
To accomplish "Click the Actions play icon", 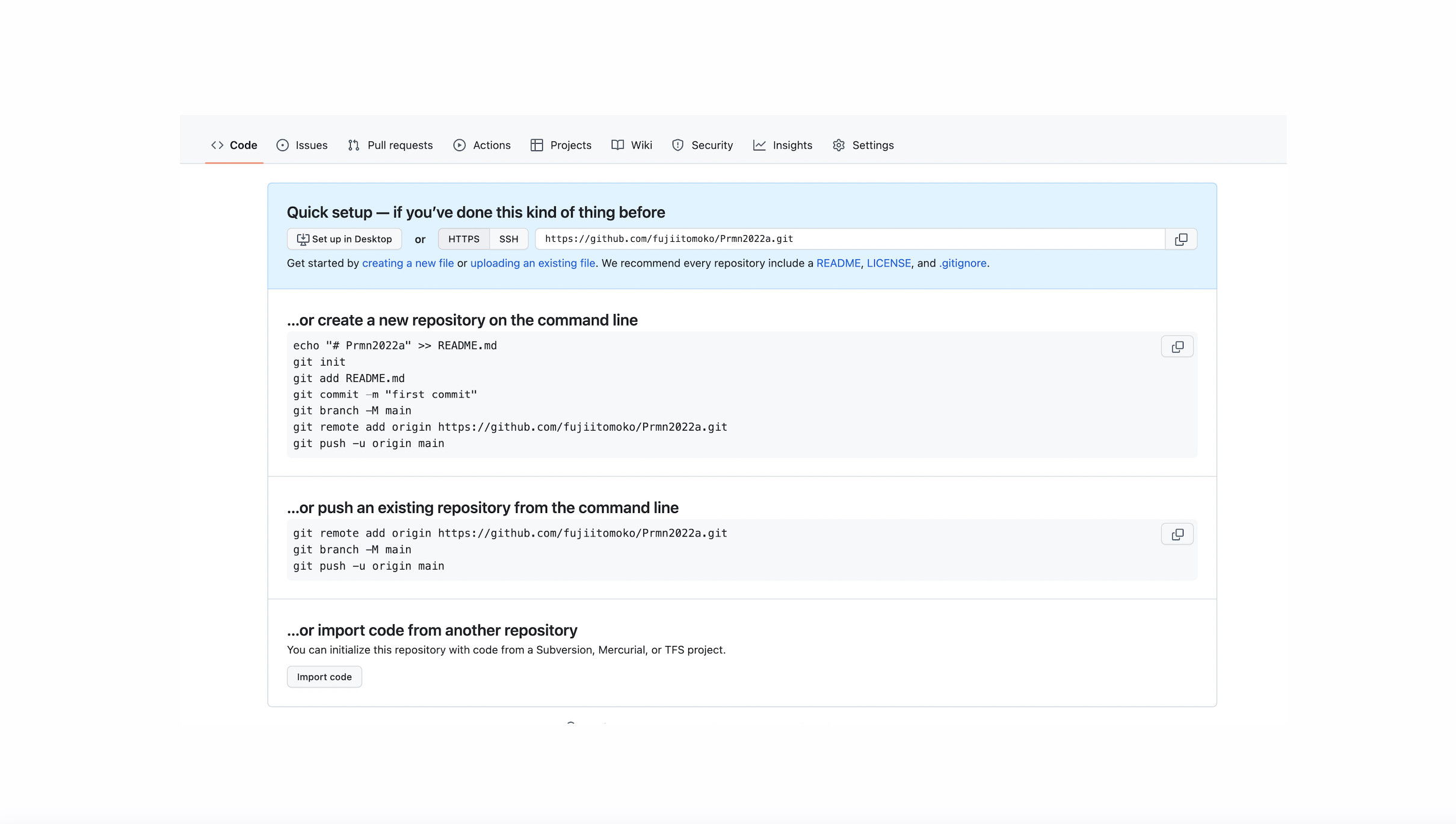I will [x=459, y=145].
